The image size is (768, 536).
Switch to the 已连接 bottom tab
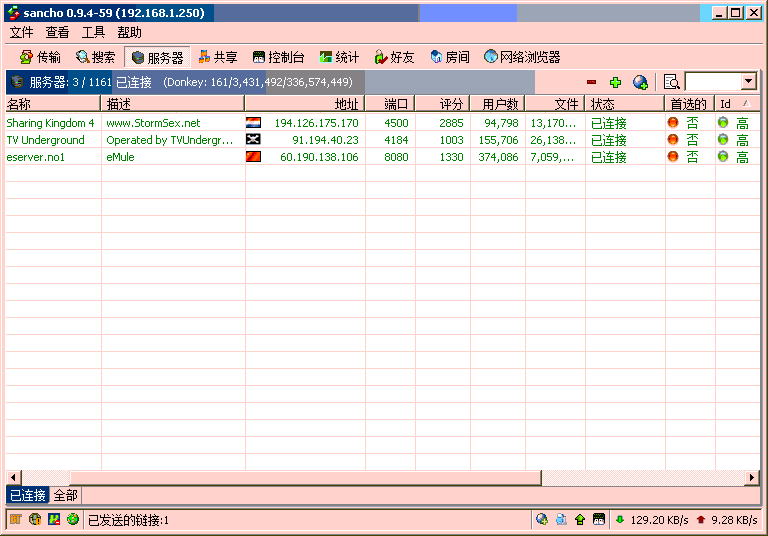click(x=28, y=495)
